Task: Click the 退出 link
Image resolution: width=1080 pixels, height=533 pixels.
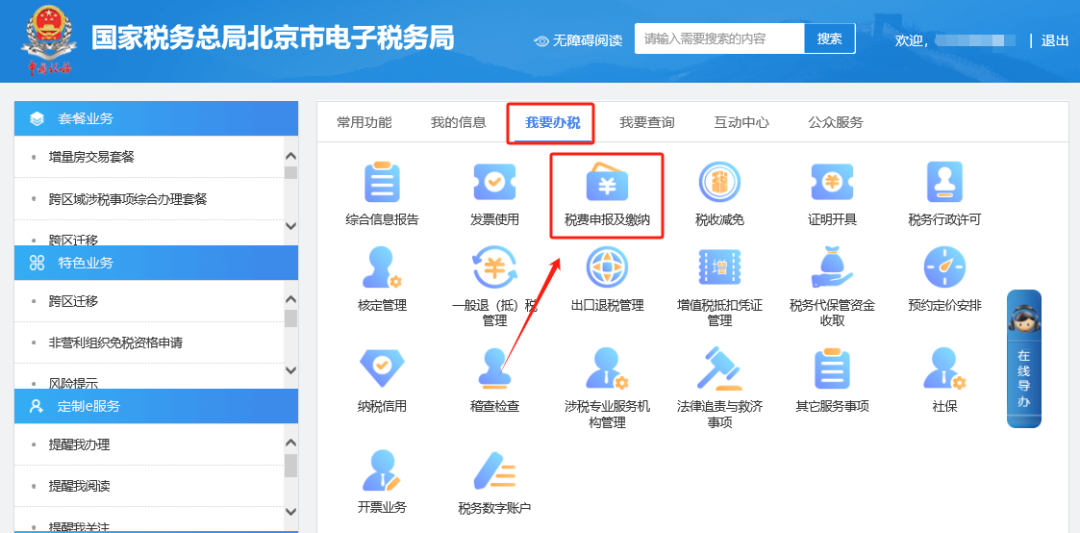Action: [x=1055, y=41]
